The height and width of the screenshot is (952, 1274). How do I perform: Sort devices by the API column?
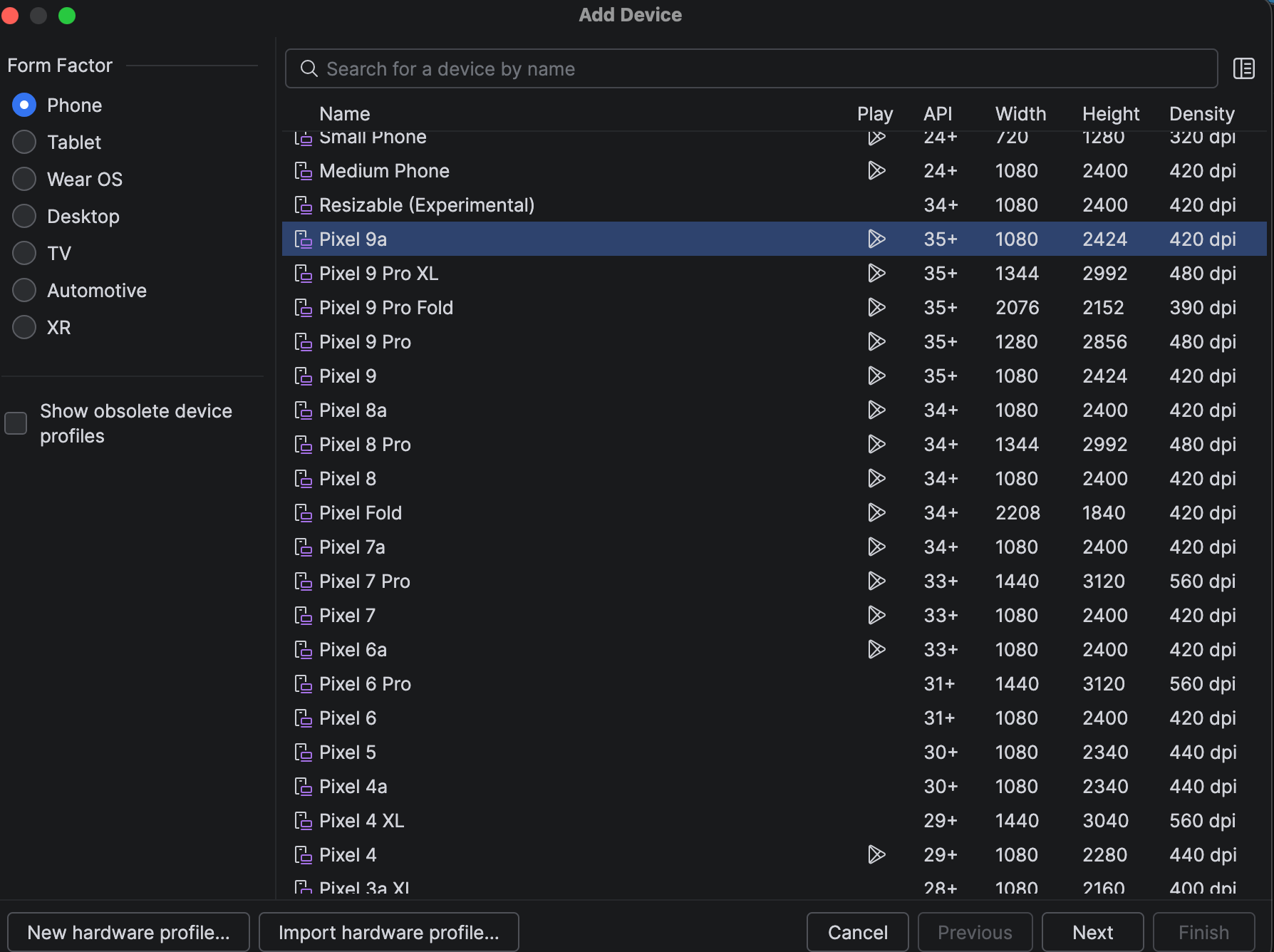point(938,114)
